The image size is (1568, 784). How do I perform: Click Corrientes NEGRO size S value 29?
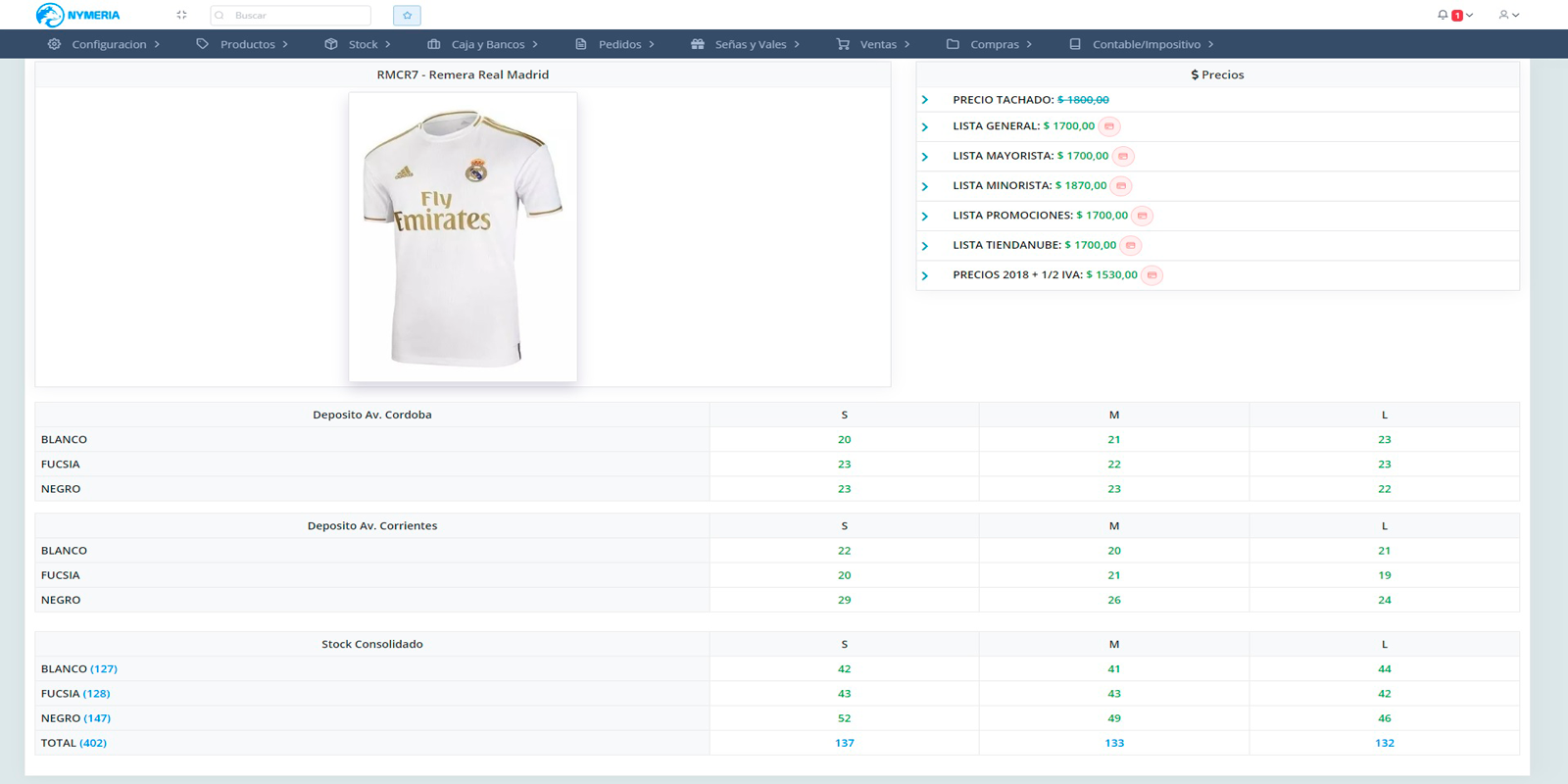(x=845, y=600)
